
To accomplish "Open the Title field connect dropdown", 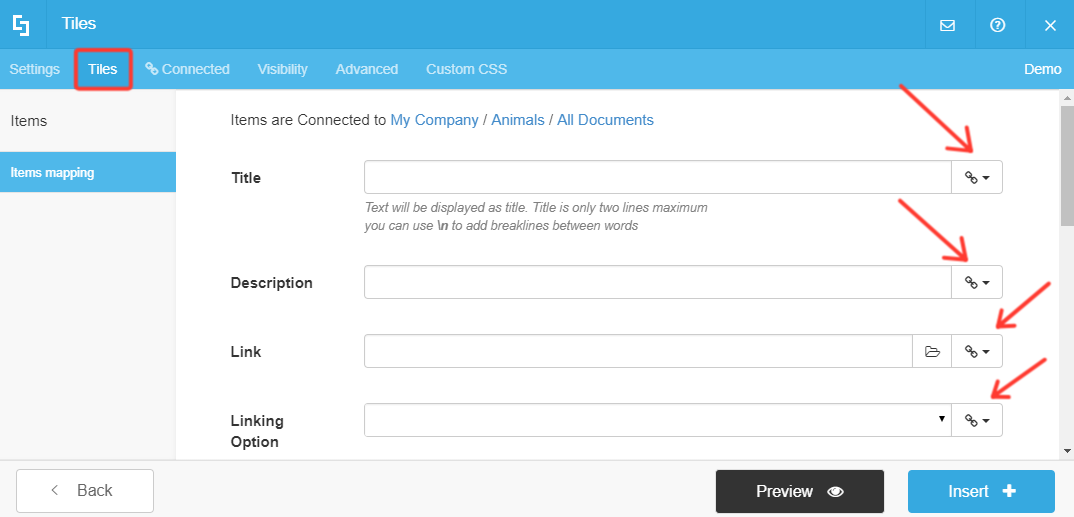I will 977,177.
